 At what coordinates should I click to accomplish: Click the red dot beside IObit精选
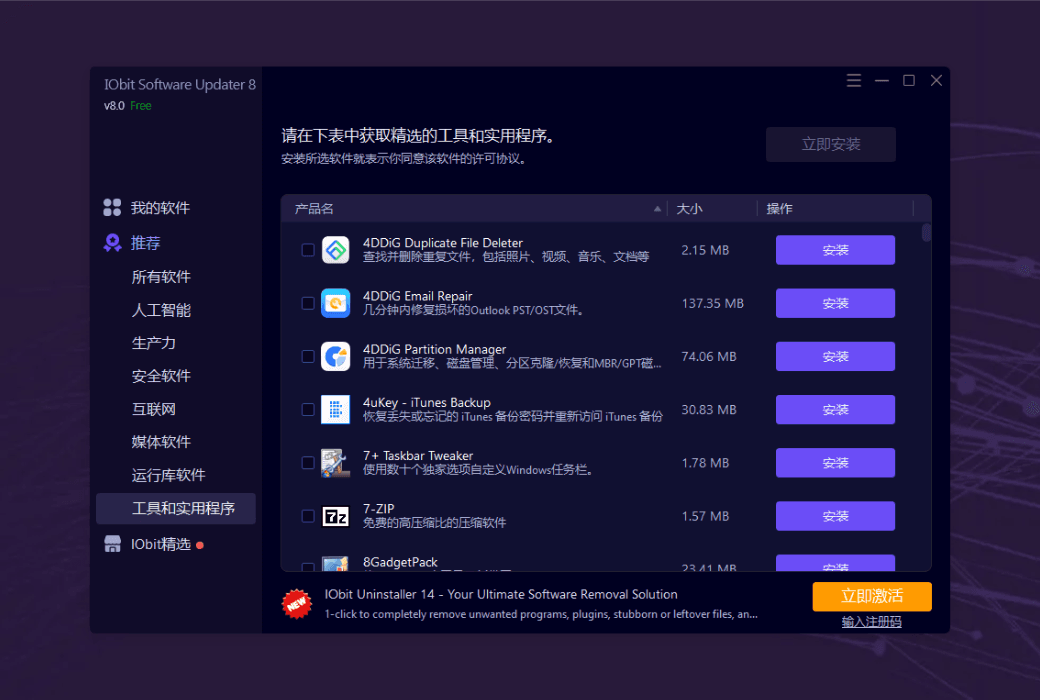[200, 545]
